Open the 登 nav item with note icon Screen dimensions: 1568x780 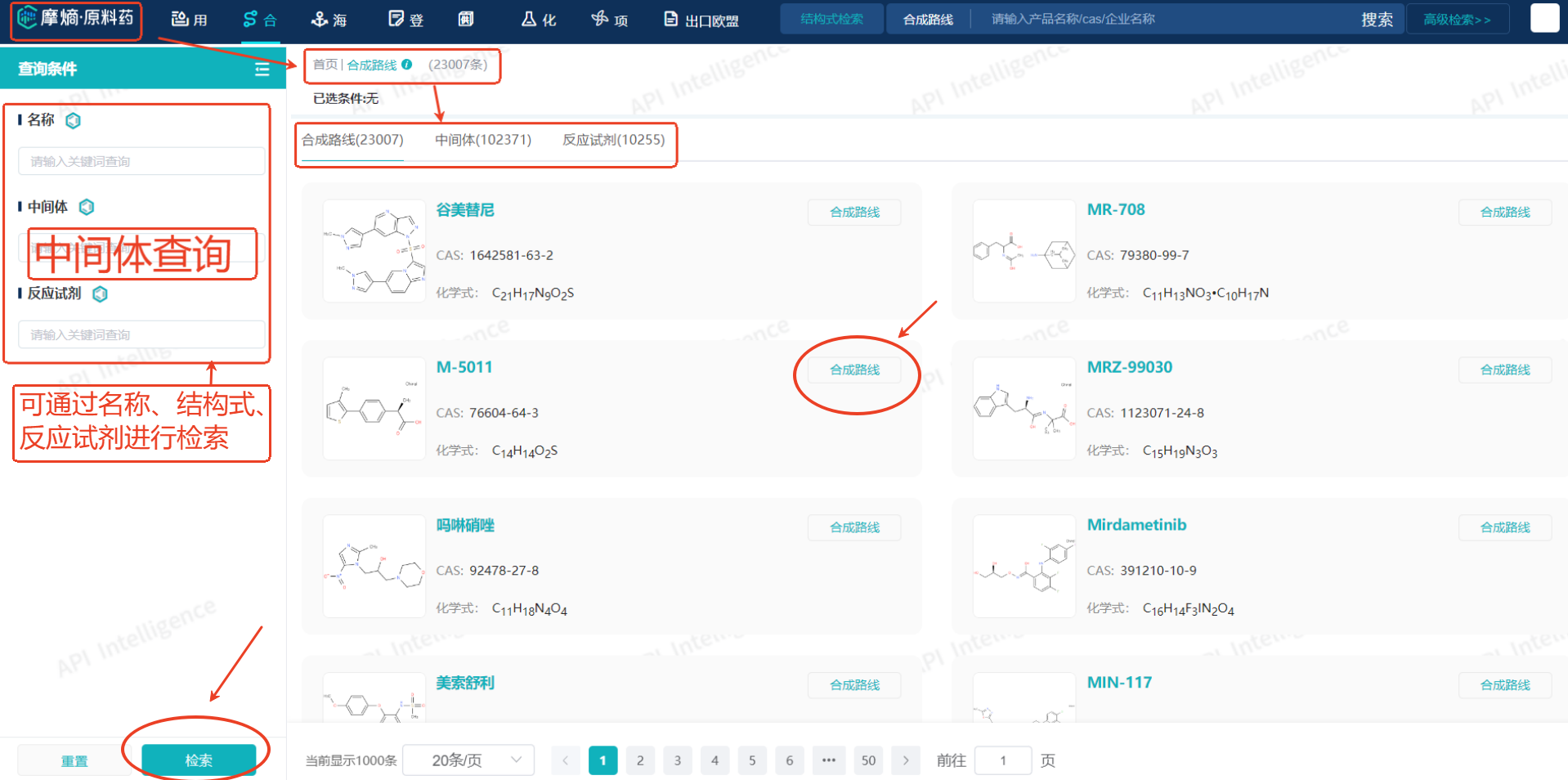click(x=406, y=20)
